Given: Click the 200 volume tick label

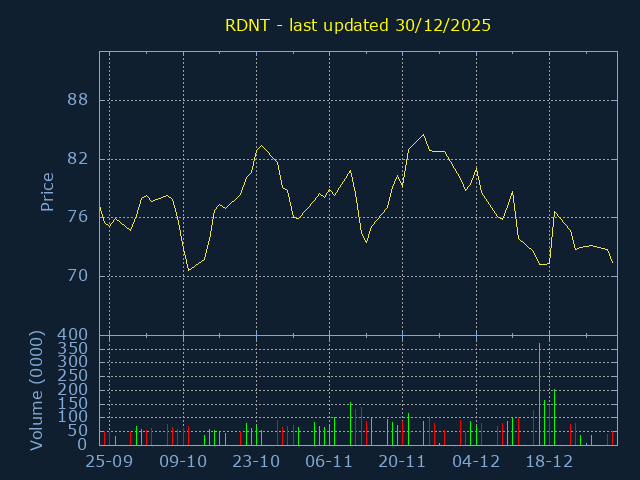Looking at the screenshot, I should [x=74, y=389].
